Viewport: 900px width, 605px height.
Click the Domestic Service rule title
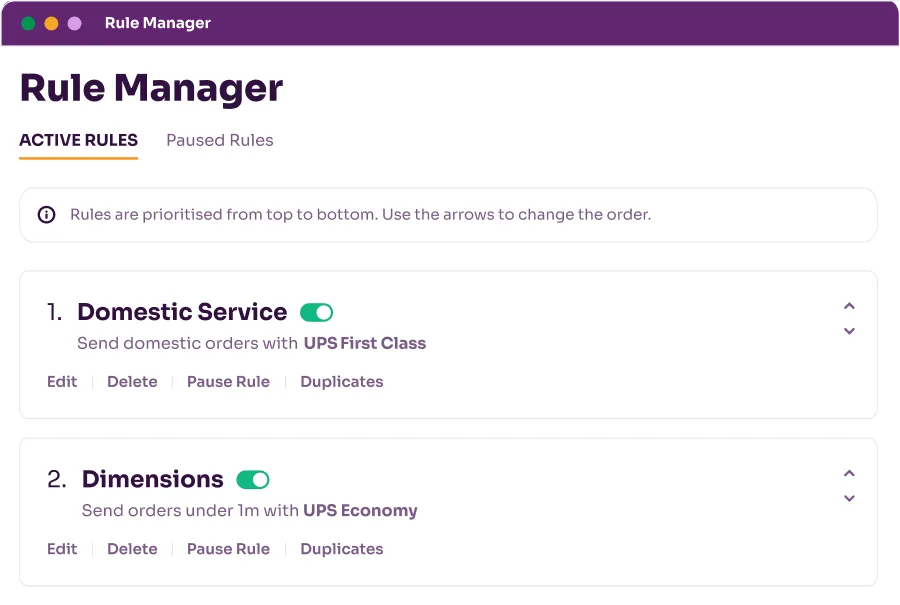coord(182,312)
